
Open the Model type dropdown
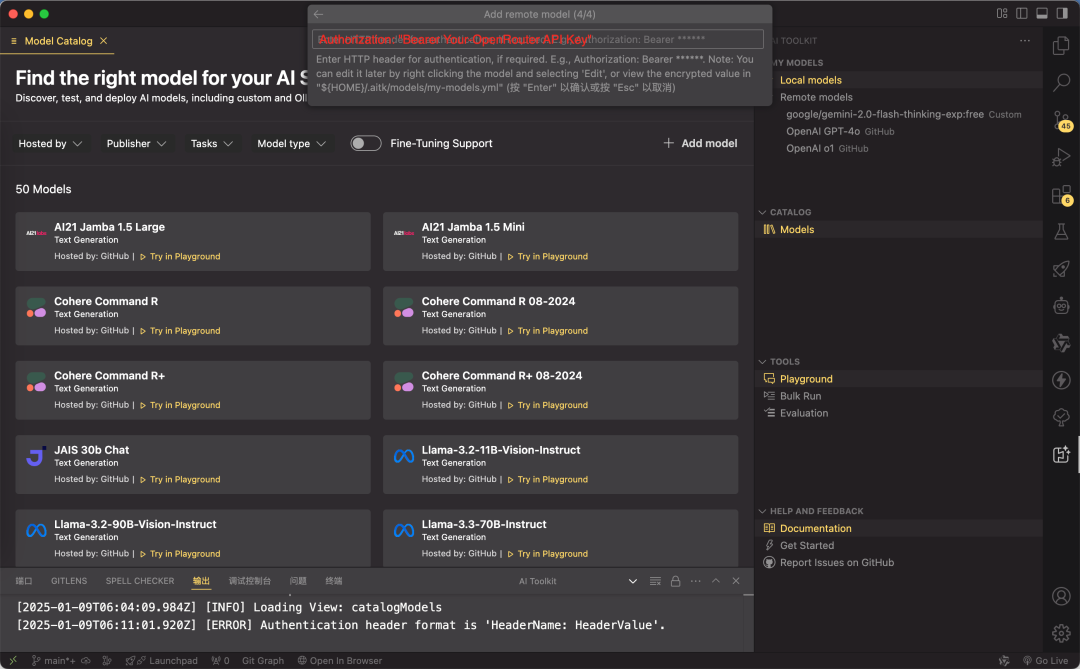(x=291, y=143)
